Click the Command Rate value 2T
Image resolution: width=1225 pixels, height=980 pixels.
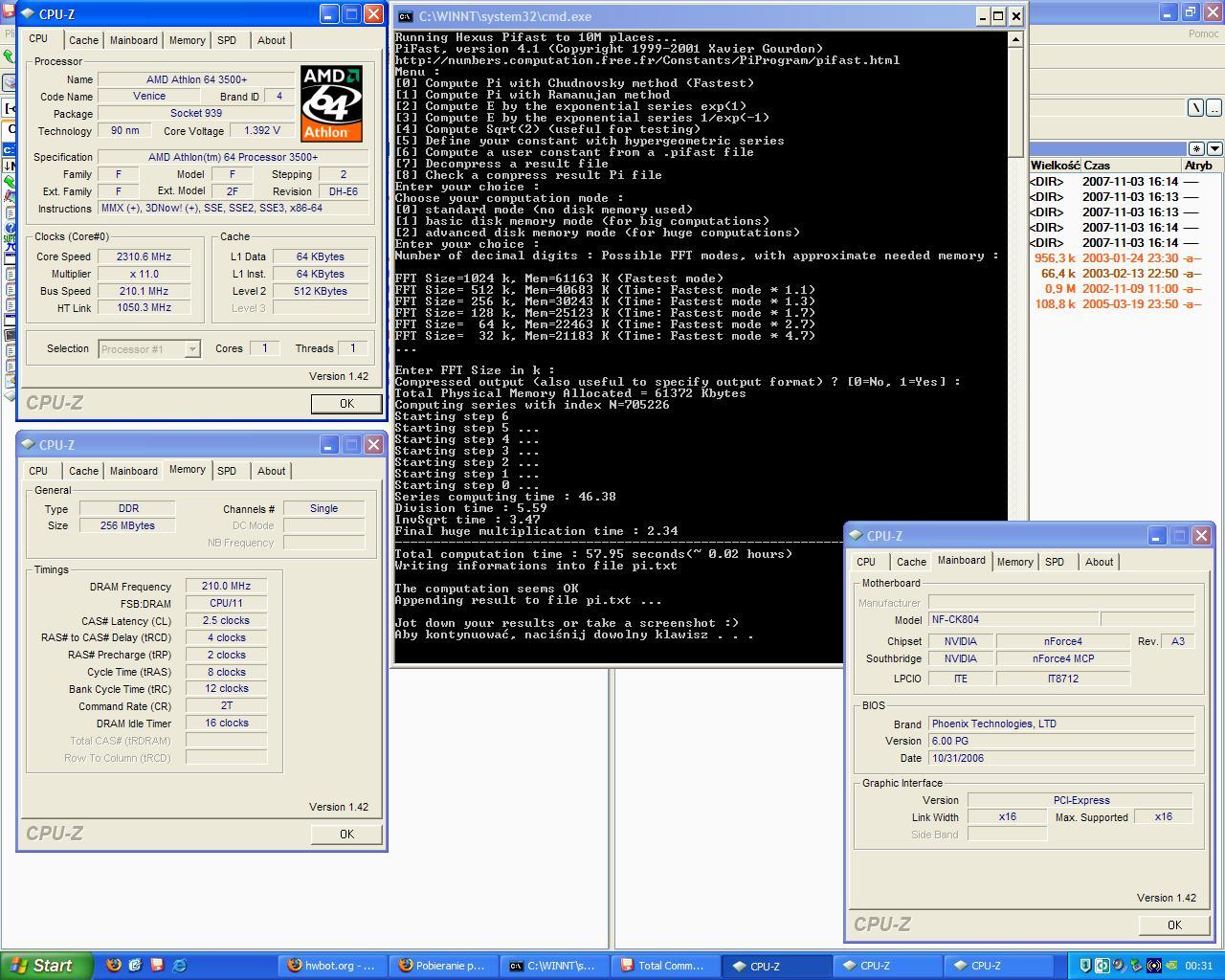(x=226, y=706)
